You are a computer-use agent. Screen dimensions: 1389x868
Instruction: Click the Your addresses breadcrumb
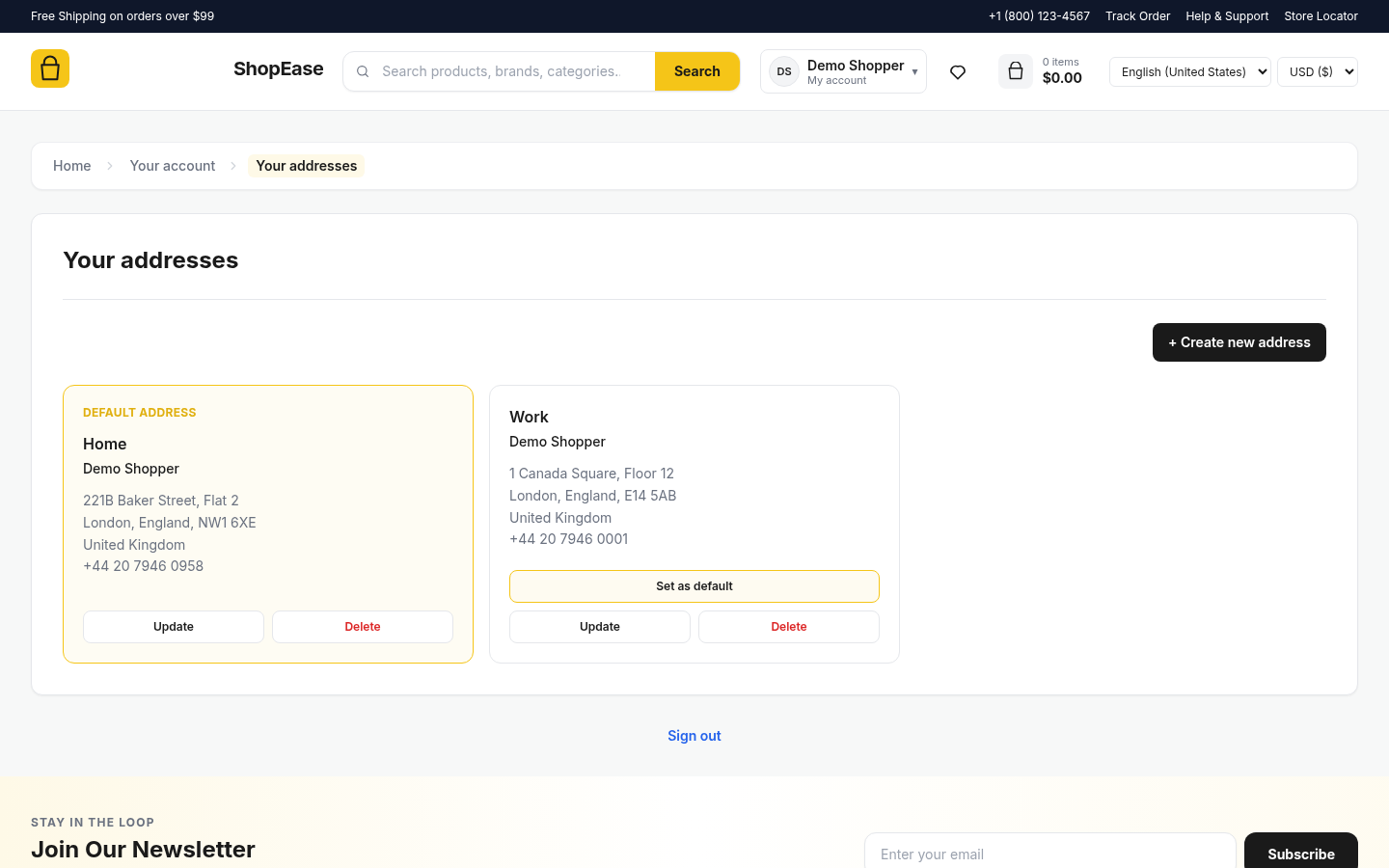pos(307,166)
